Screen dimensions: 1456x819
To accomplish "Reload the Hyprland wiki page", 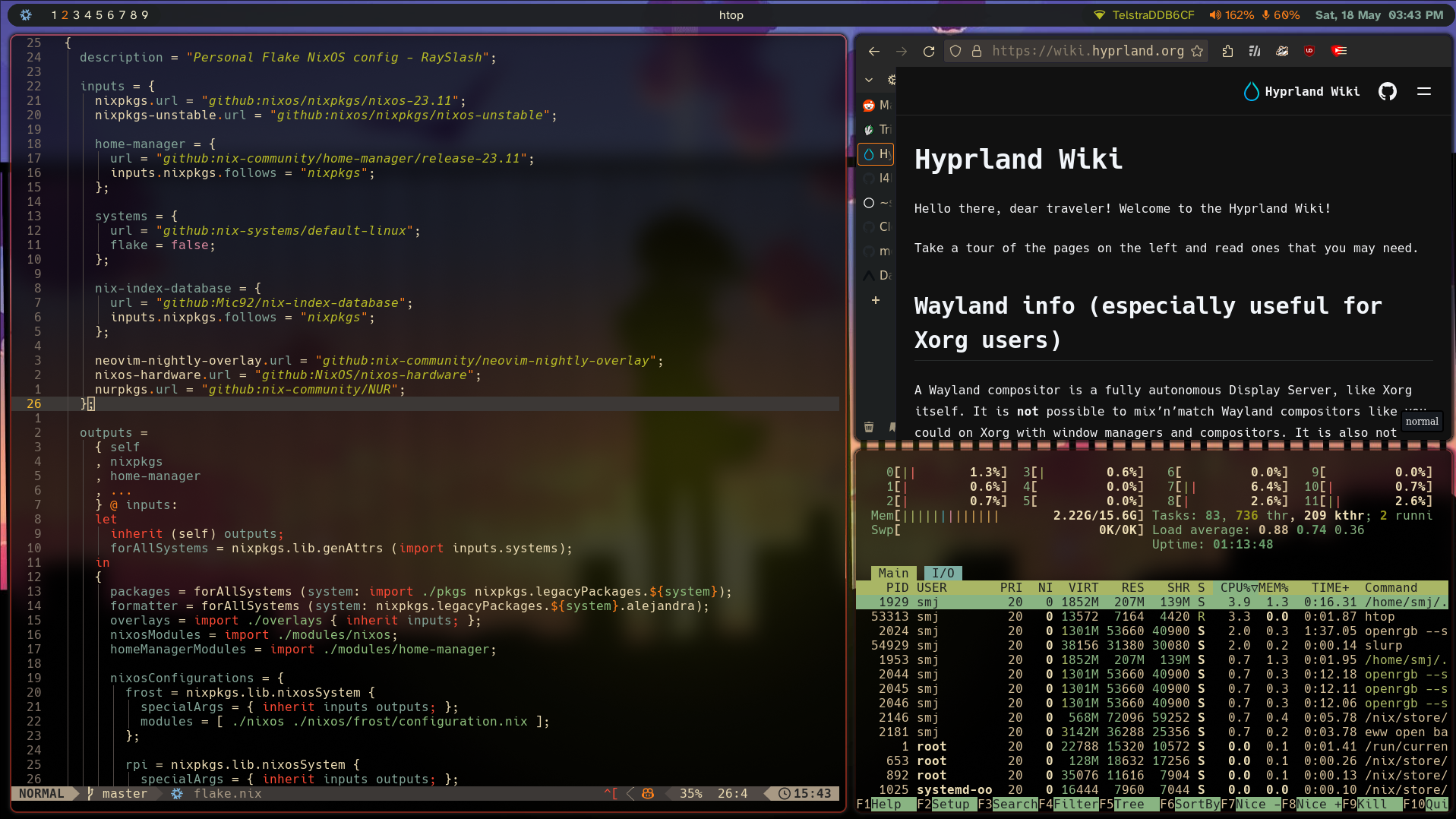I will pyautogui.click(x=928, y=51).
